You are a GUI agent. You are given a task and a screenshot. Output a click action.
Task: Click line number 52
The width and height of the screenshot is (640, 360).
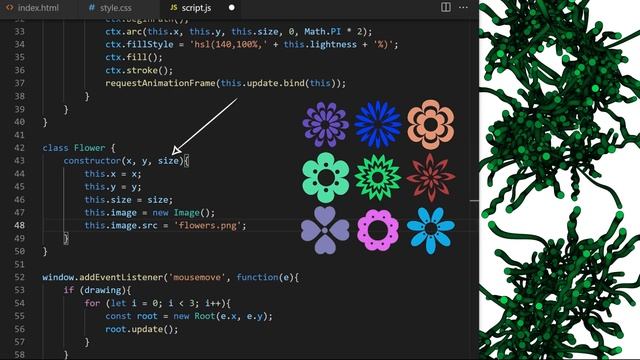(x=19, y=277)
